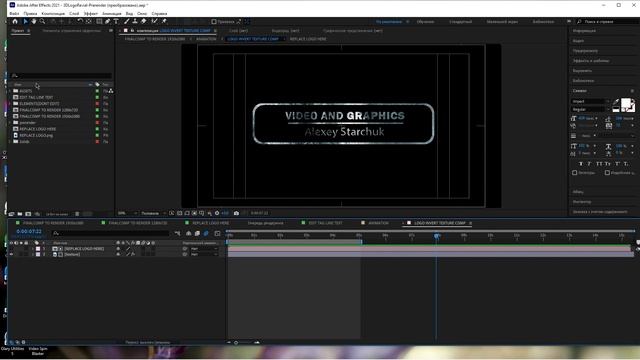
Task: Click the eyedropper icon in Character panel
Action: (x=616, y=102)
